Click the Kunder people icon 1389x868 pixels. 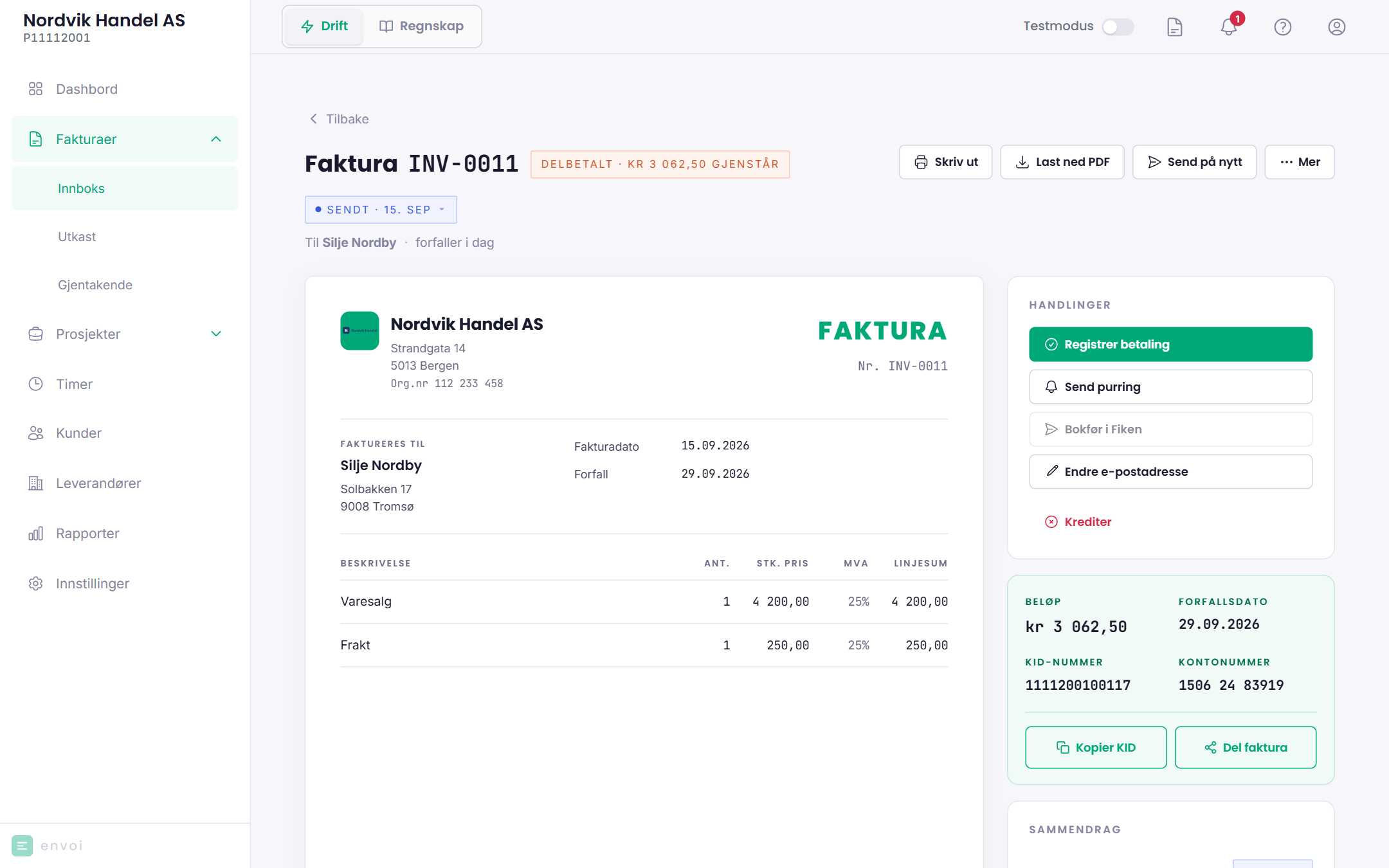point(35,433)
